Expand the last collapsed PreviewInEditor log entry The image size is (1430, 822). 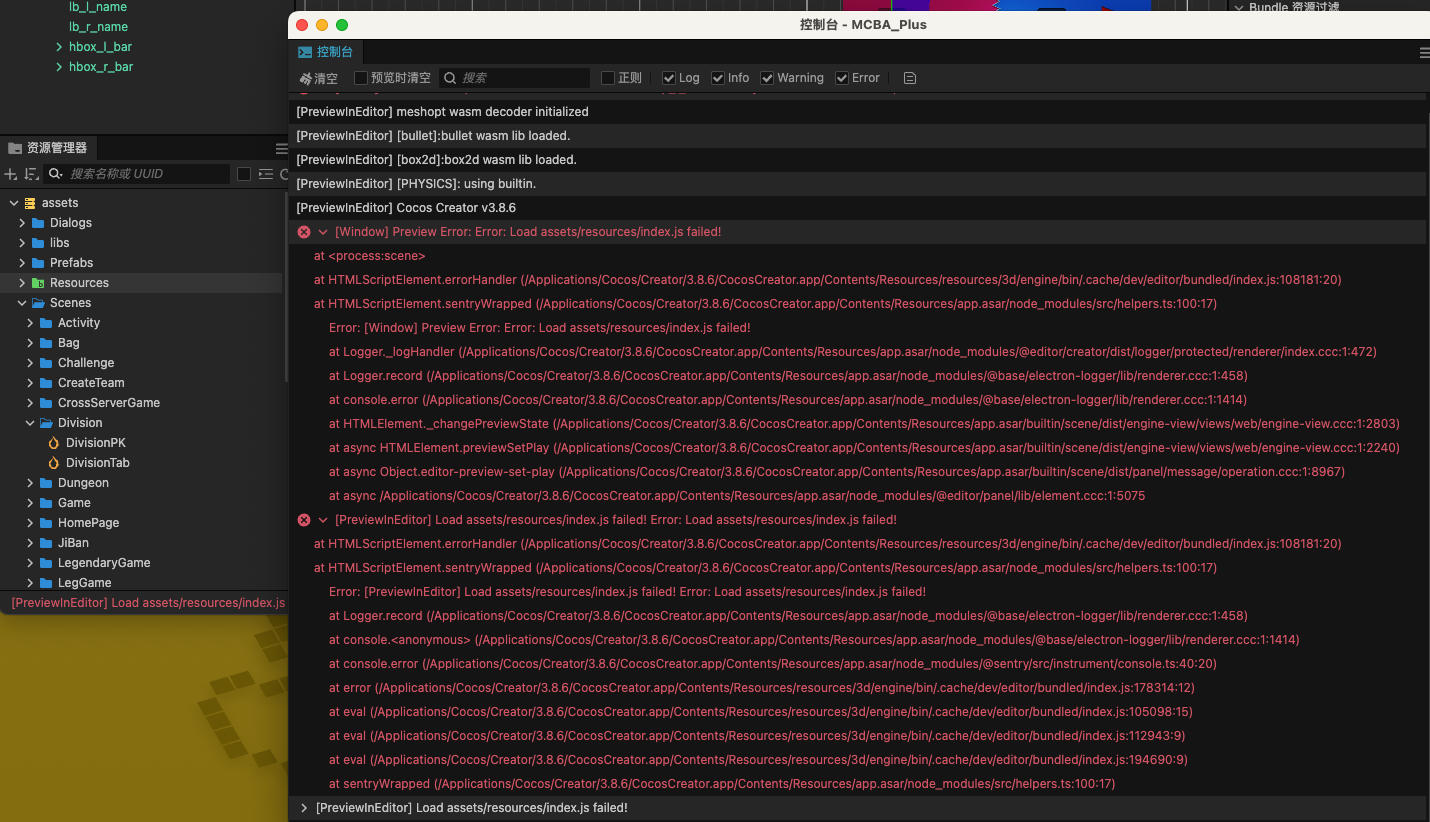(x=304, y=808)
